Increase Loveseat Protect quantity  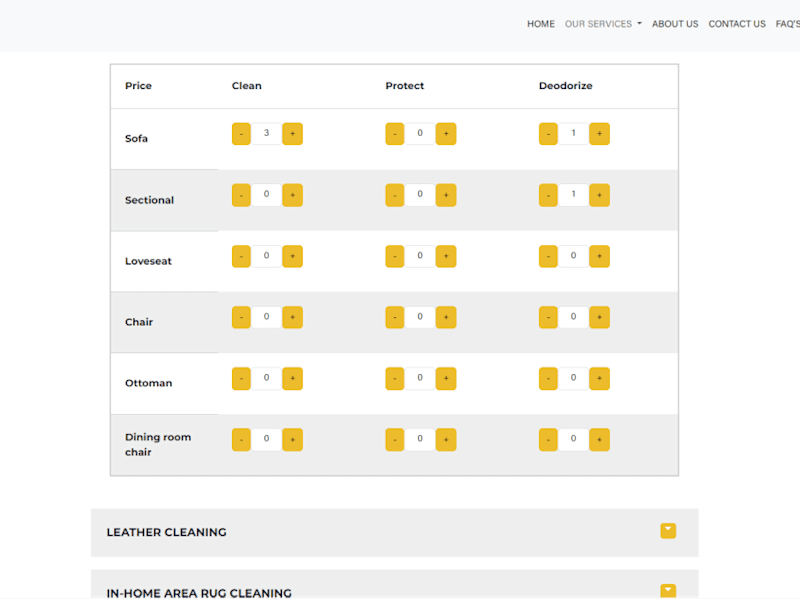tap(446, 256)
